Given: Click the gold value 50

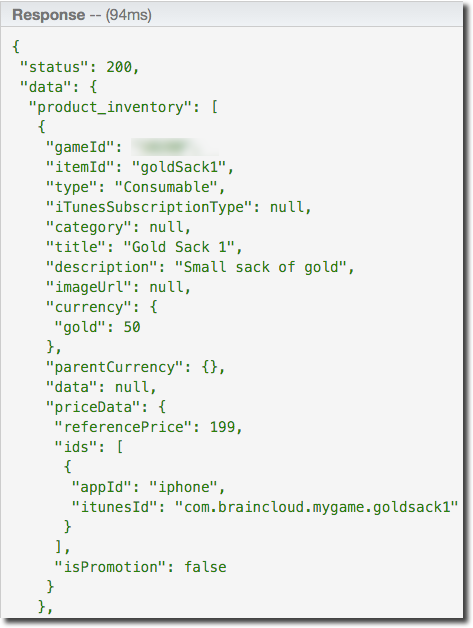Looking at the screenshot, I should (132, 327).
